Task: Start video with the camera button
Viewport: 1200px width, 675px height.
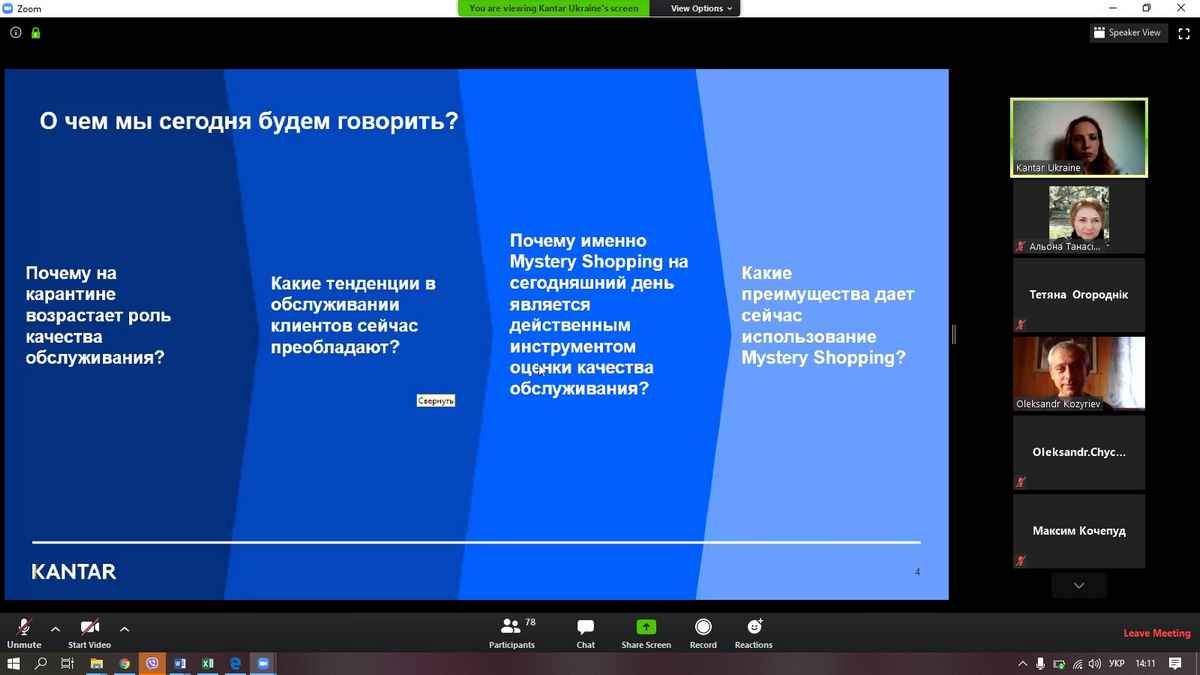Action: (89, 632)
